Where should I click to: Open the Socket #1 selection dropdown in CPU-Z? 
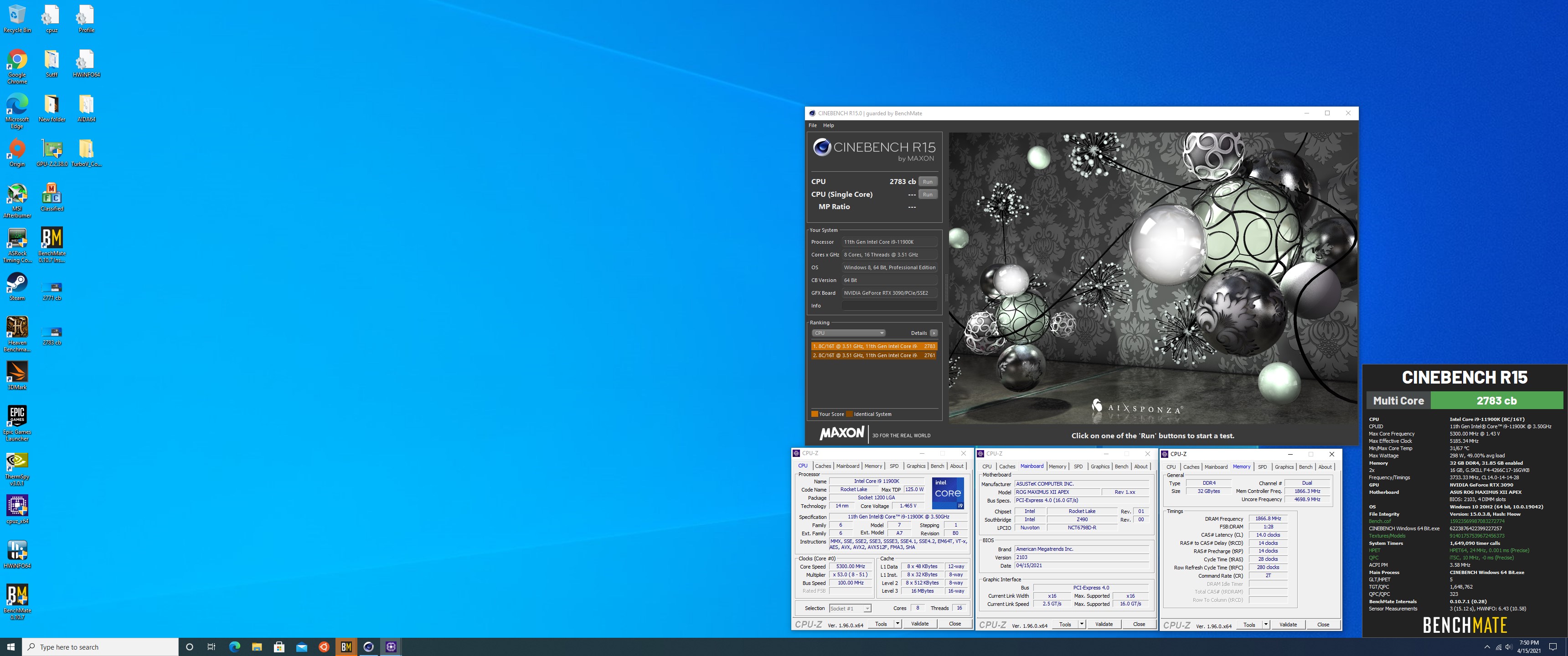pyautogui.click(x=851, y=609)
